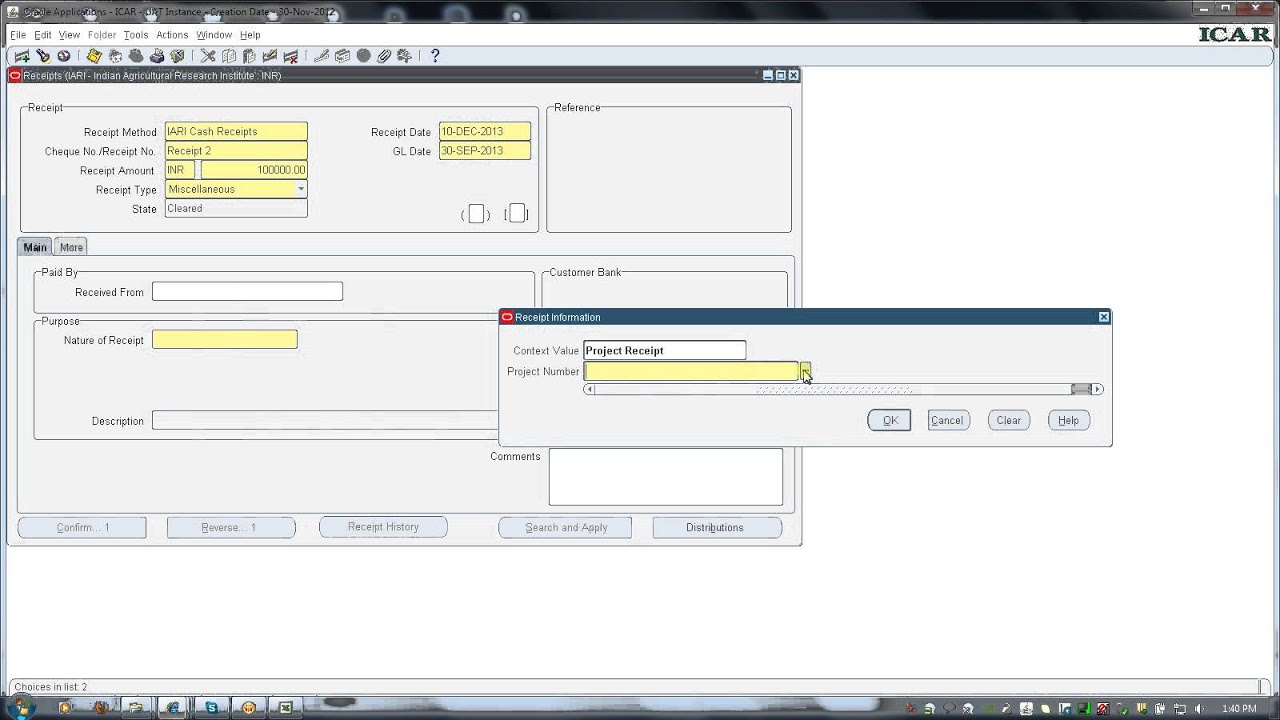
Task: Click the Receipt Date field
Action: pyautogui.click(x=485, y=131)
